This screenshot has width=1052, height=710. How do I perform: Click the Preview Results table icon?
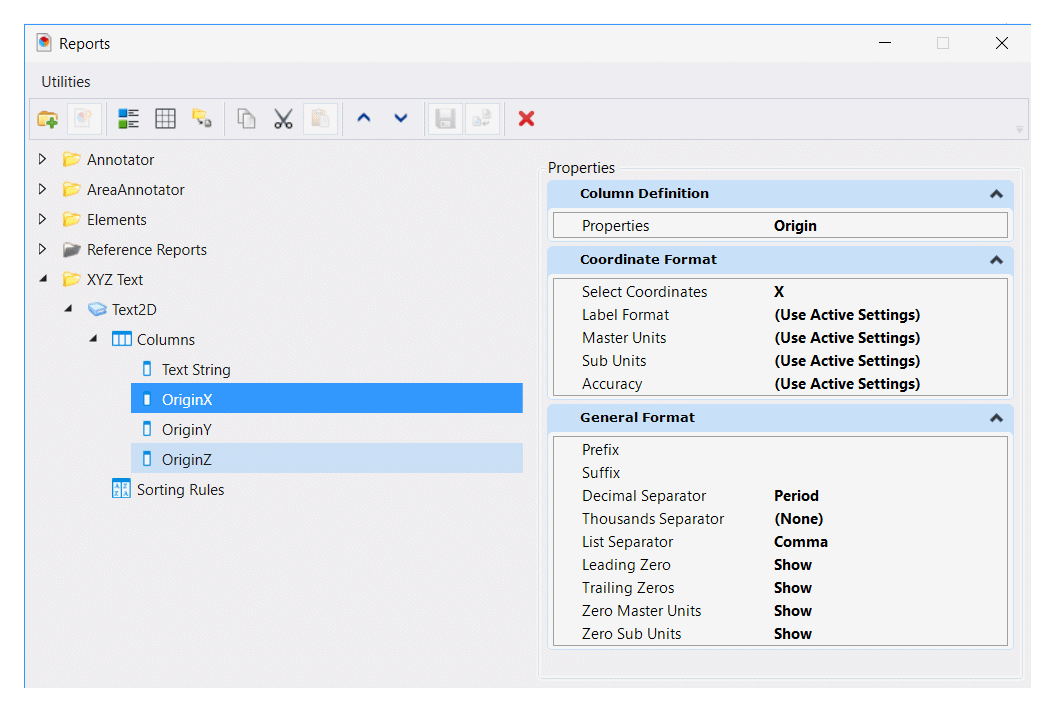click(165, 119)
